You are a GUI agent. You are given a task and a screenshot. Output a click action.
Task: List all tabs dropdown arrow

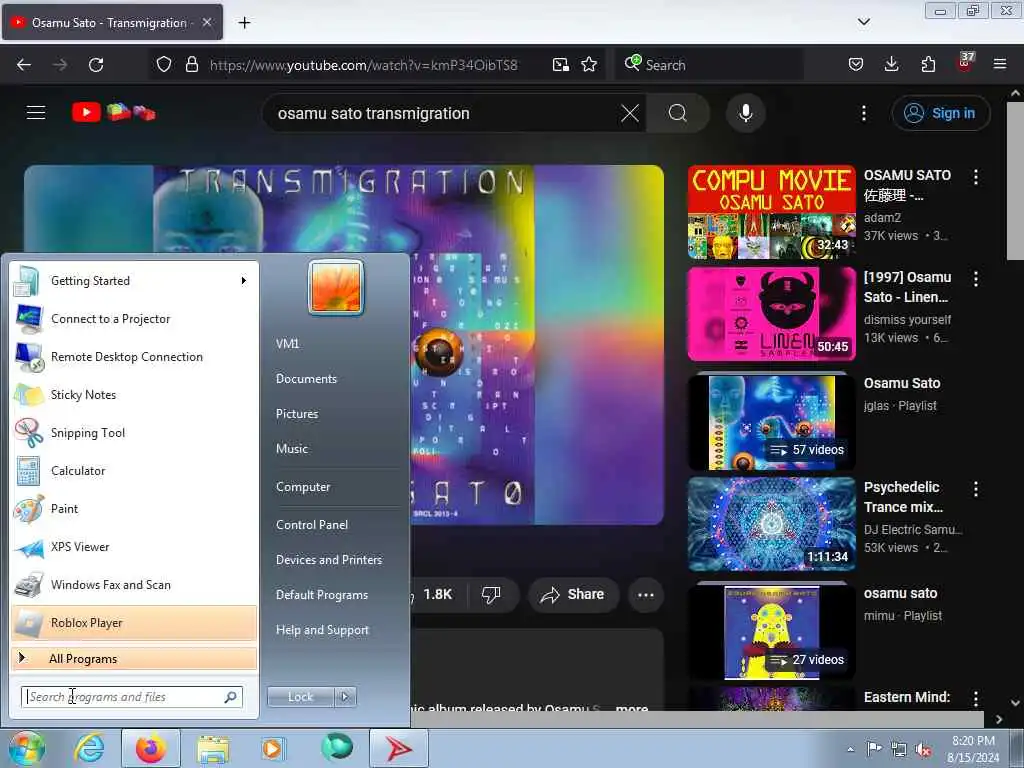pos(863,22)
